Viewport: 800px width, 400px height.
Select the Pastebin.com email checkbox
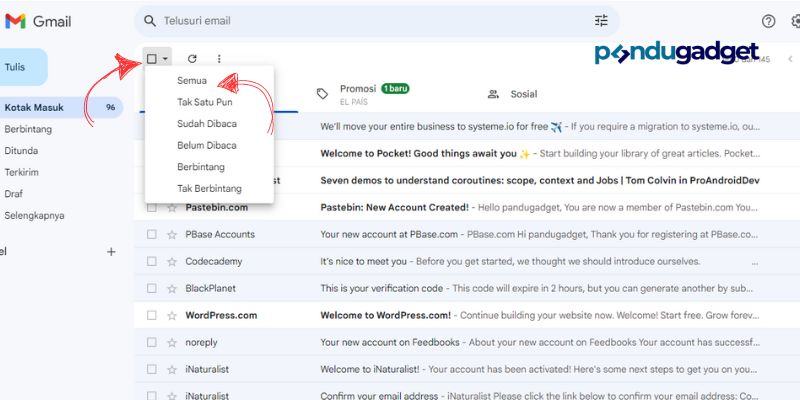tap(152, 208)
